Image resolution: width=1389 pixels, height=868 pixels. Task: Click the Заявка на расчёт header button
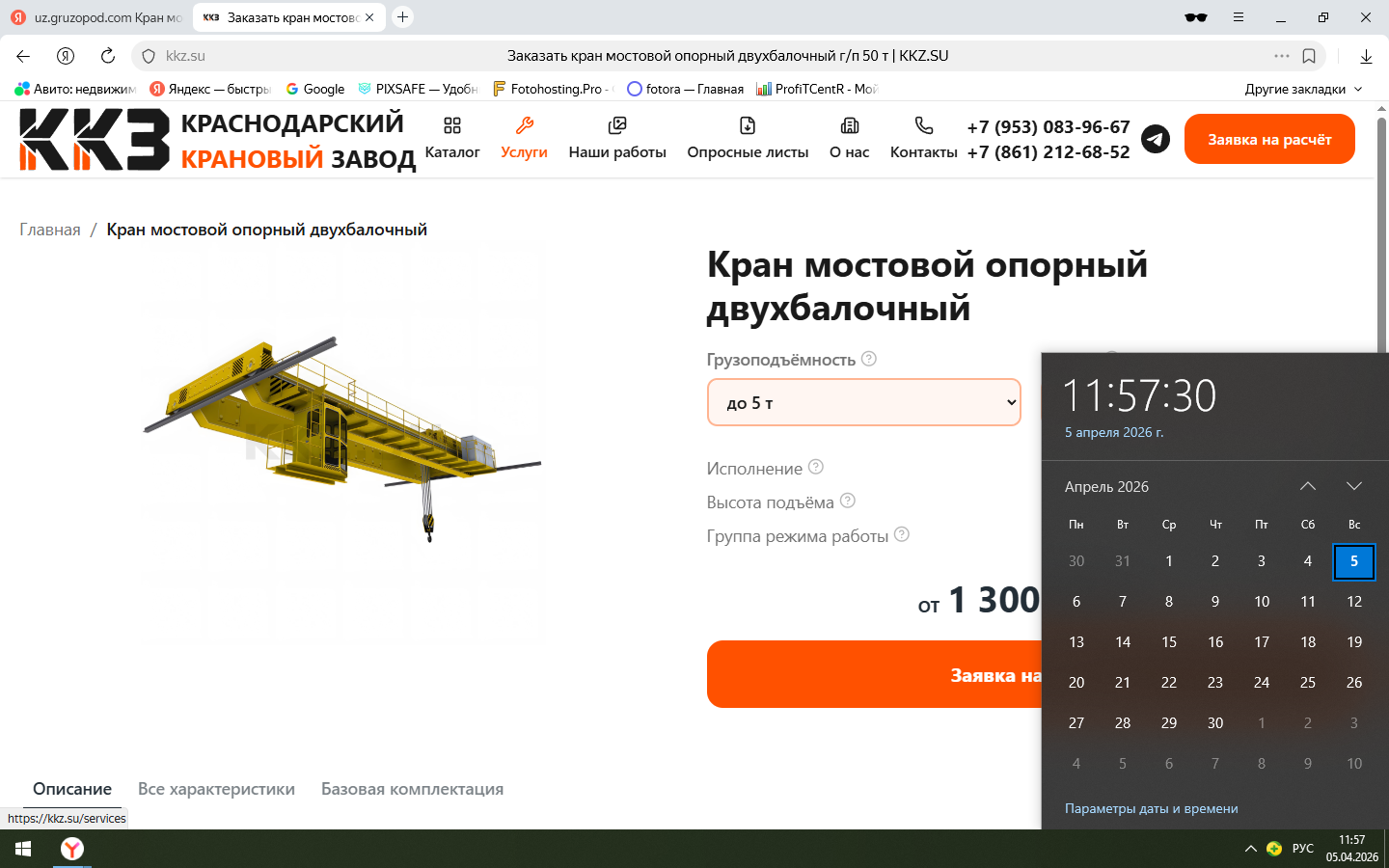(x=1269, y=139)
